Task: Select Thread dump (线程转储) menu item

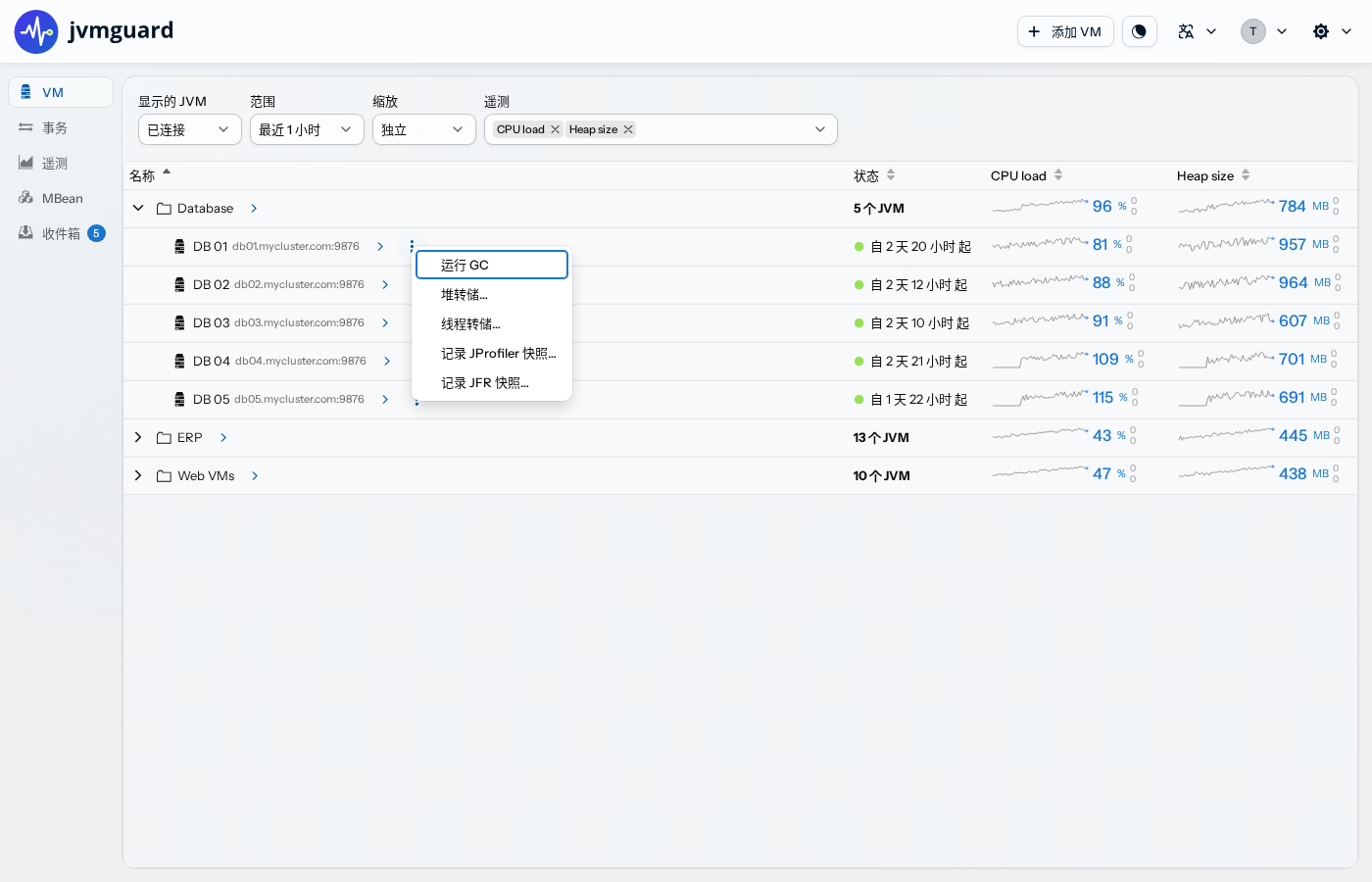Action: point(492,323)
